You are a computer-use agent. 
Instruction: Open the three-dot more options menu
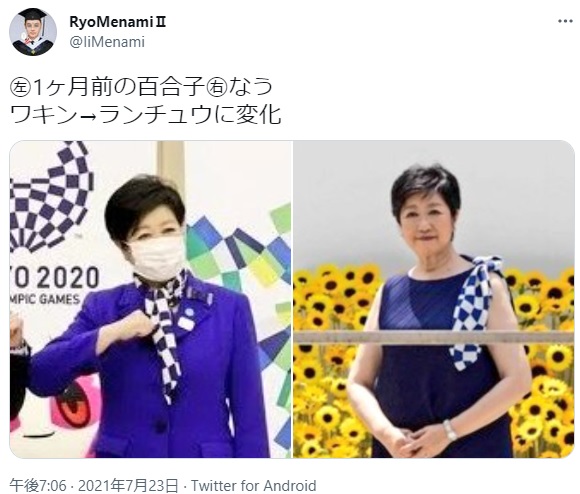565,21
